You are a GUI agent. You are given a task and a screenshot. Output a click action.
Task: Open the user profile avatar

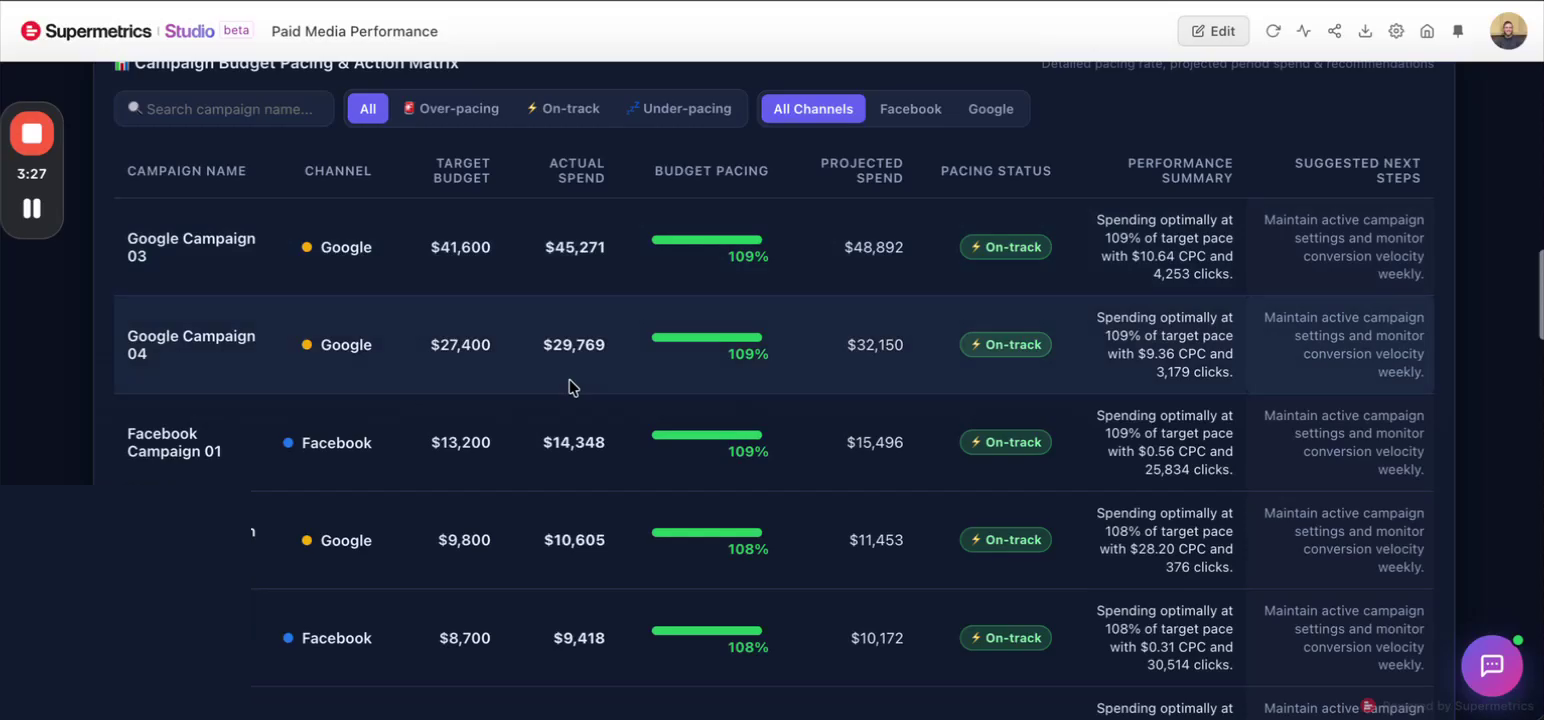point(1508,31)
